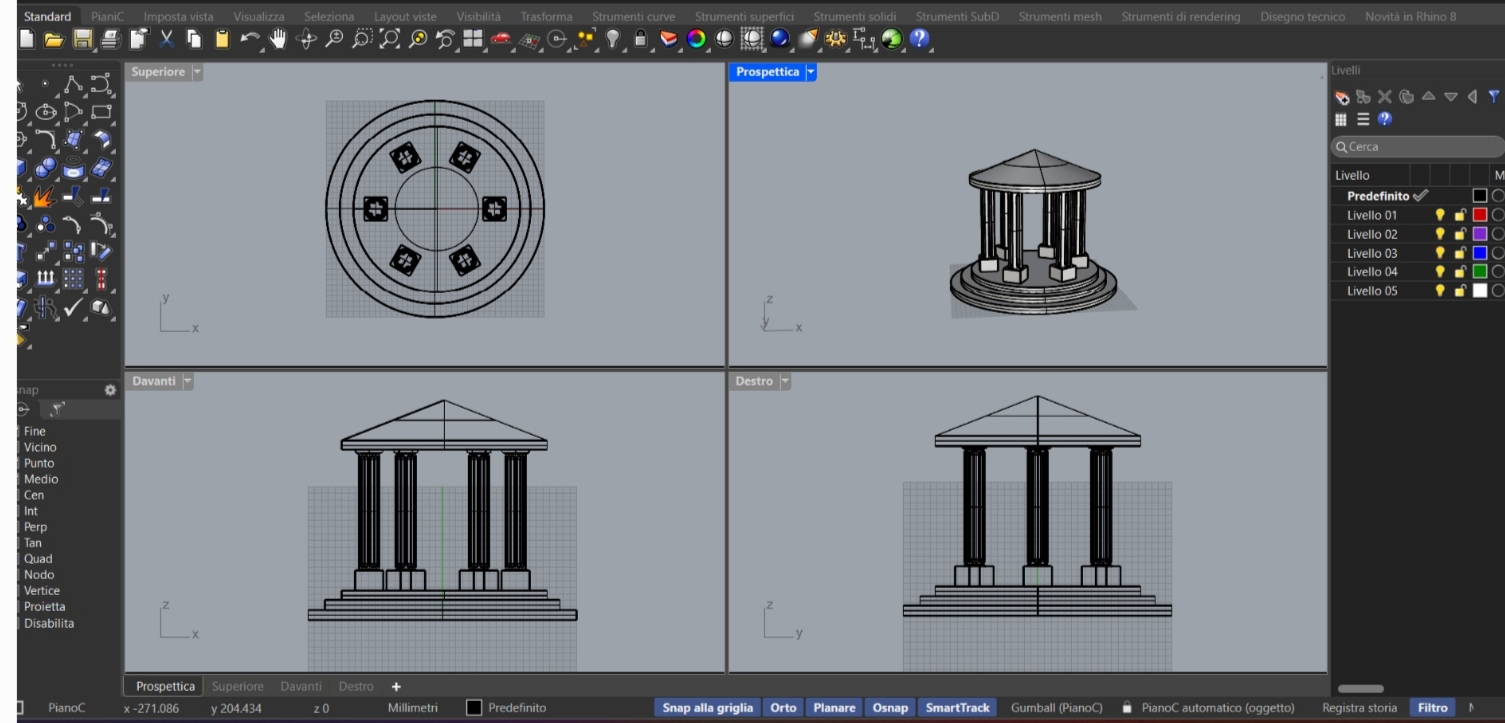Disable Orto mode in status bar
The width and height of the screenshot is (1505, 723).
point(783,708)
